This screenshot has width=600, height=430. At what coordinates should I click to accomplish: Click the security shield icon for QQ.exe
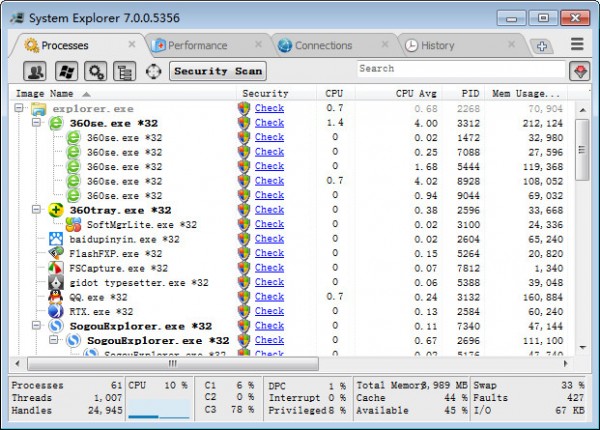tap(244, 297)
